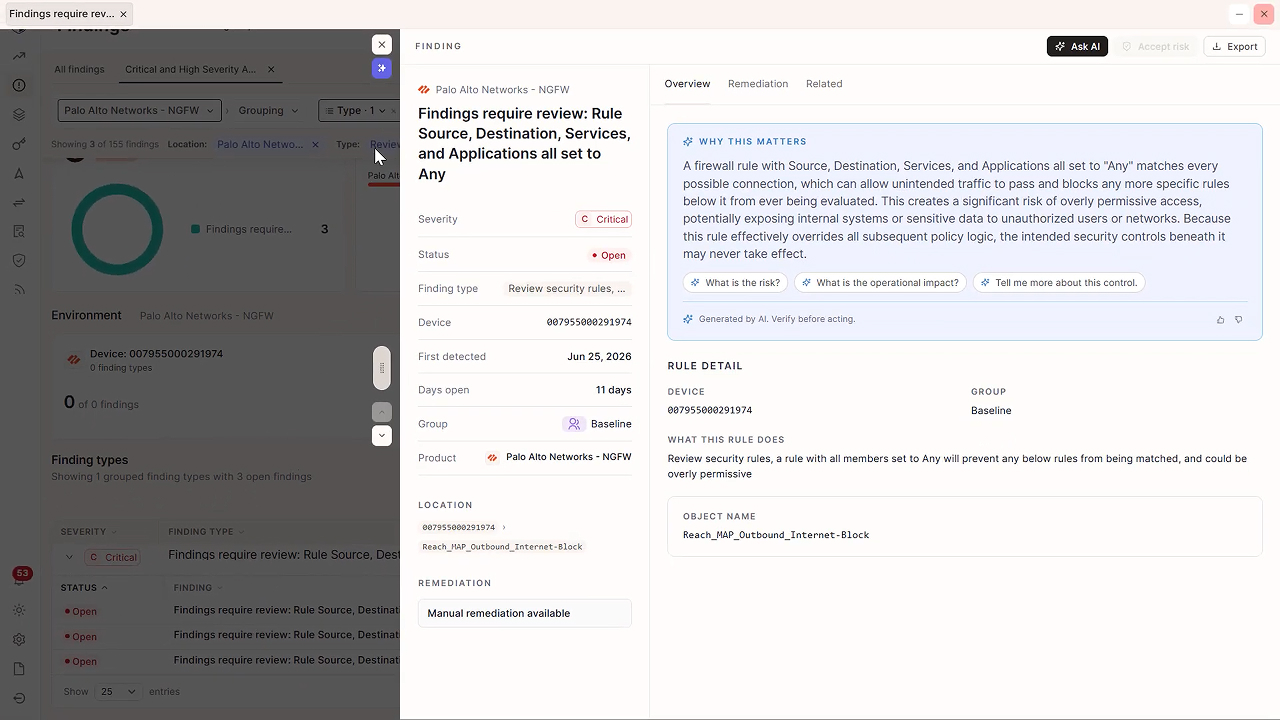Click the 007955000291974 location breadcrumb
The image size is (1280, 720).
458,527
